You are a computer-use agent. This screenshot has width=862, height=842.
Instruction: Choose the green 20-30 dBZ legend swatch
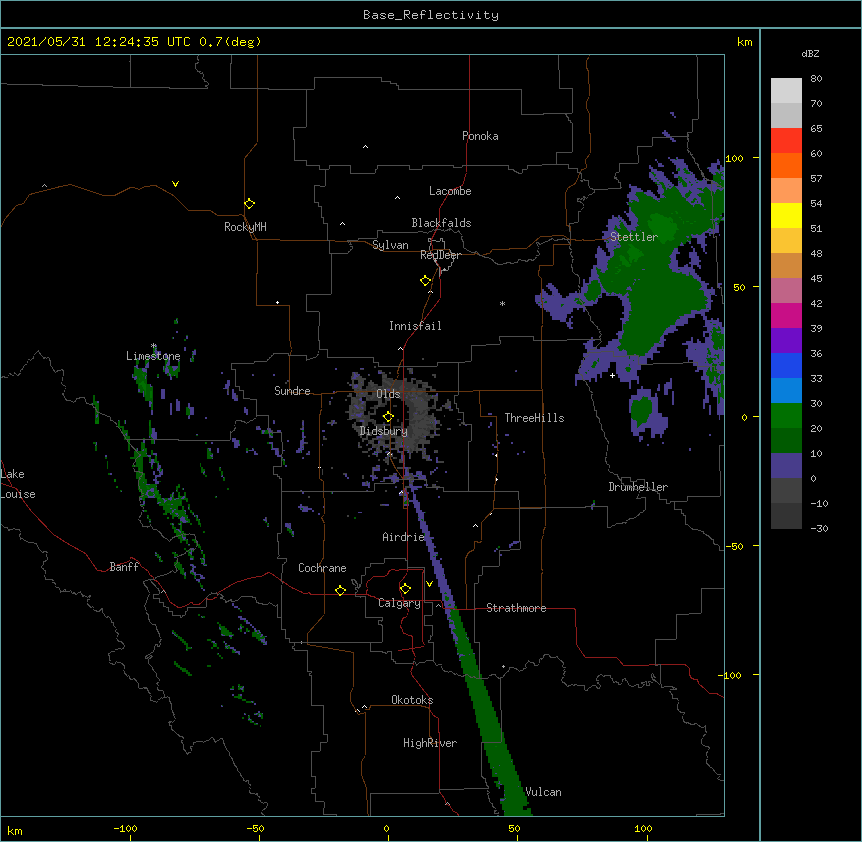pyautogui.click(x=786, y=416)
